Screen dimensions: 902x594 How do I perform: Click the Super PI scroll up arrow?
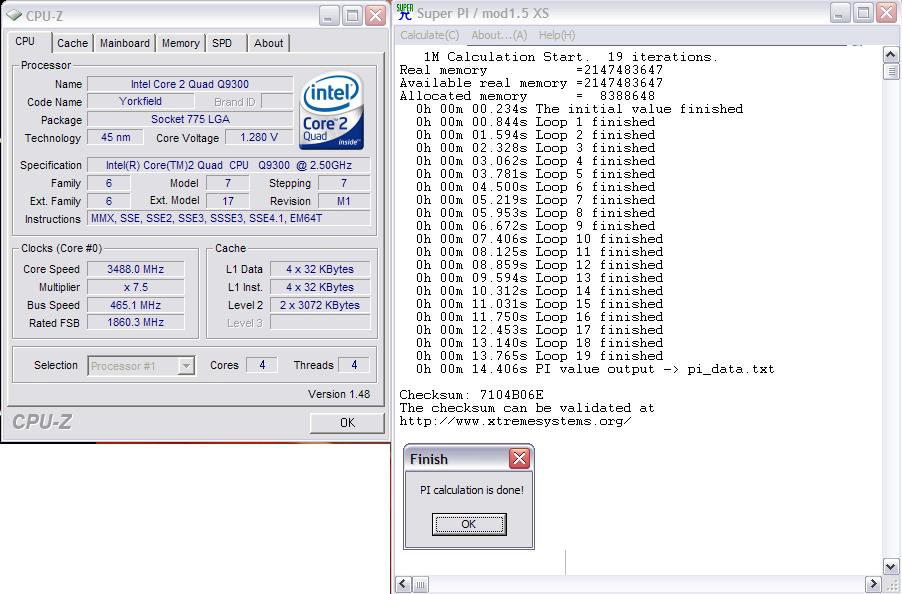tap(890, 55)
